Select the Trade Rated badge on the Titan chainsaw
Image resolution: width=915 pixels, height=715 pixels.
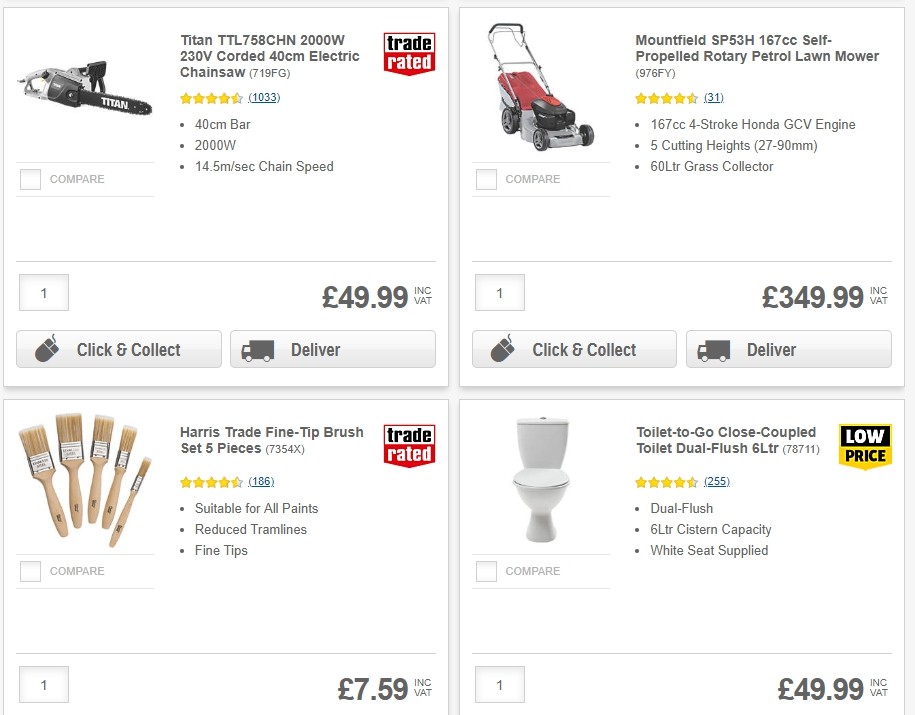click(x=409, y=51)
